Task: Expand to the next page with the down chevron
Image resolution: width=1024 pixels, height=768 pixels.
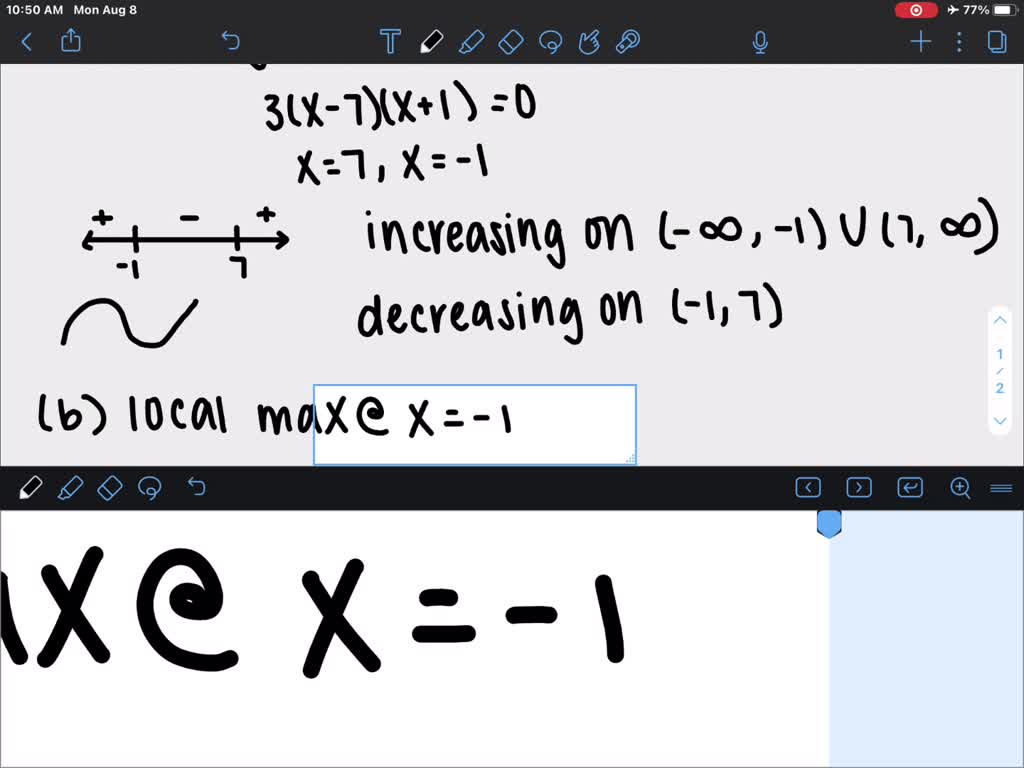Action: (1000, 421)
